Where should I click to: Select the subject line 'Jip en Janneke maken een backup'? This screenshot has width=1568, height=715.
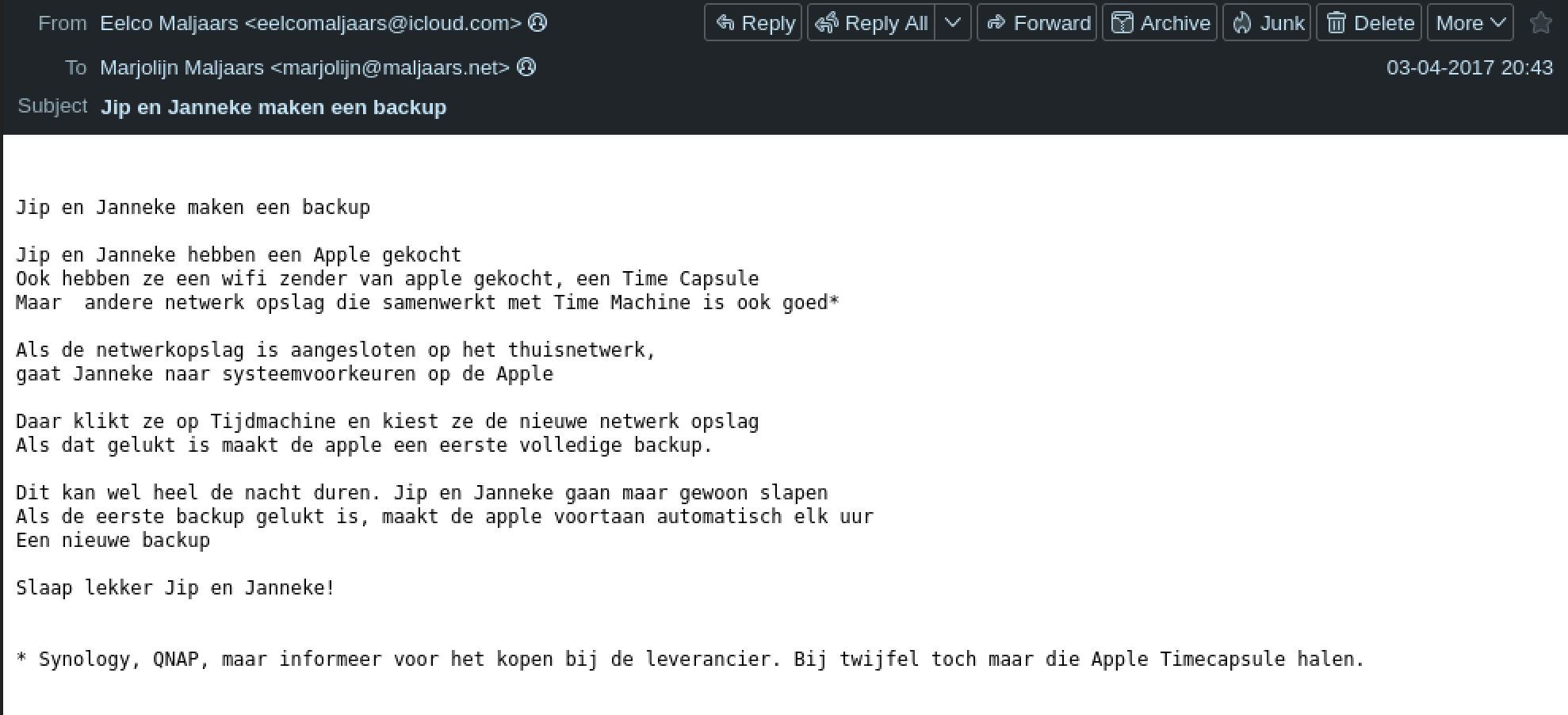pyautogui.click(x=273, y=107)
